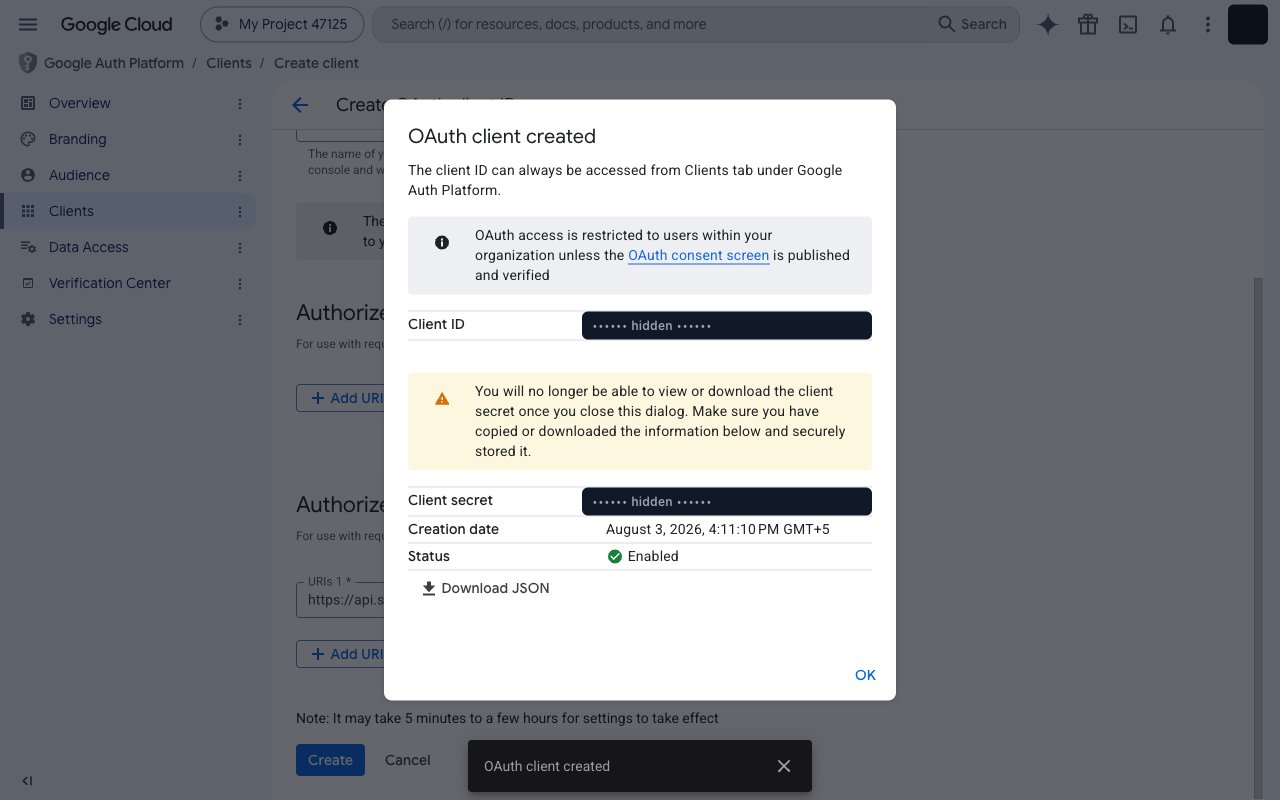
Task: Go to Clients breadcrumb link
Action: [229, 63]
